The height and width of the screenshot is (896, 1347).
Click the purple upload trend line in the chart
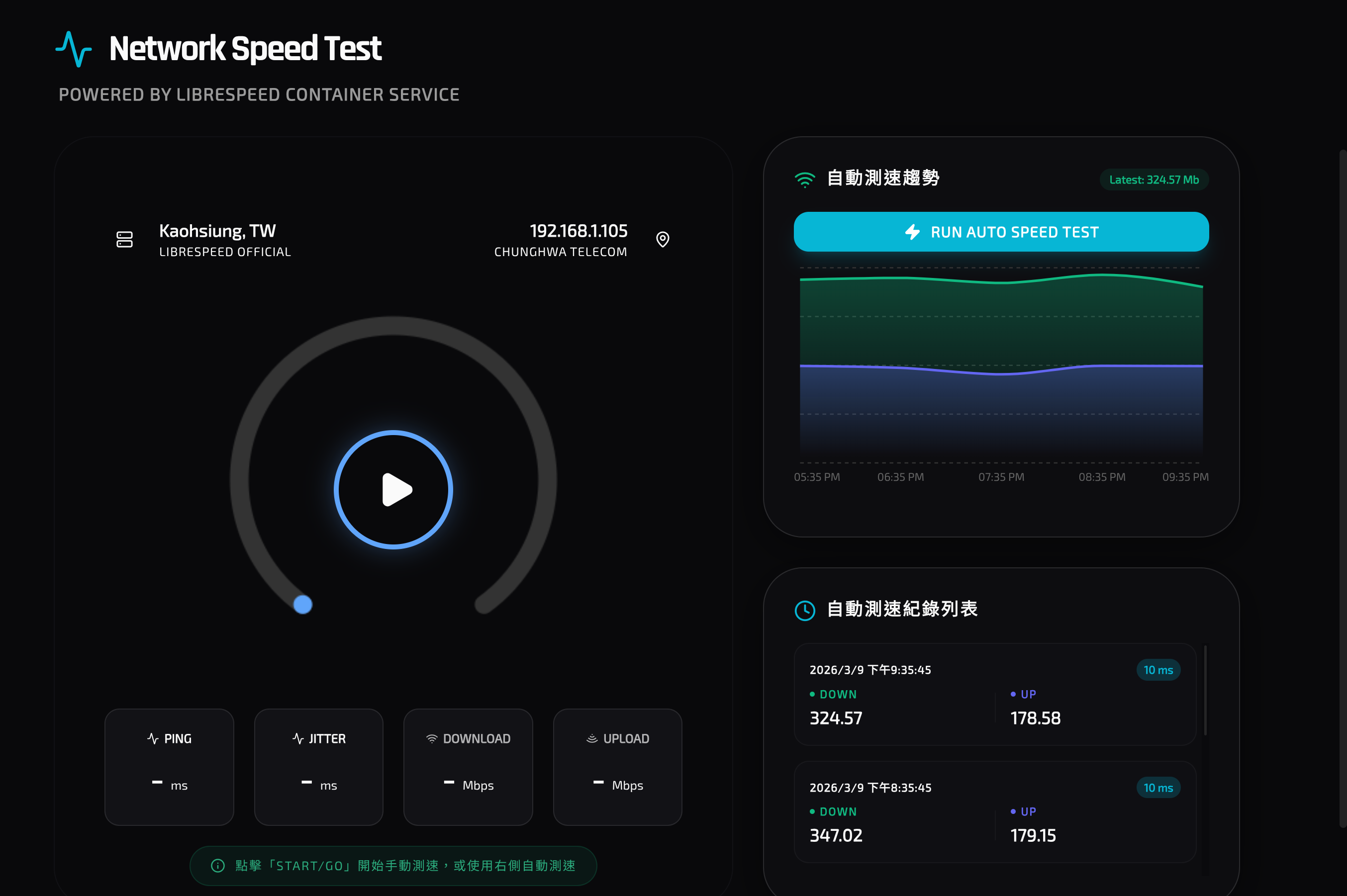[x=1001, y=374]
